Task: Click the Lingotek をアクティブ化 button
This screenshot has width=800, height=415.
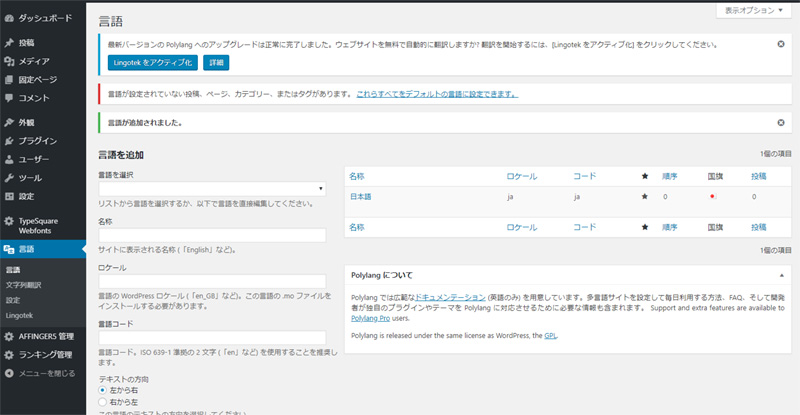Action: click(153, 63)
